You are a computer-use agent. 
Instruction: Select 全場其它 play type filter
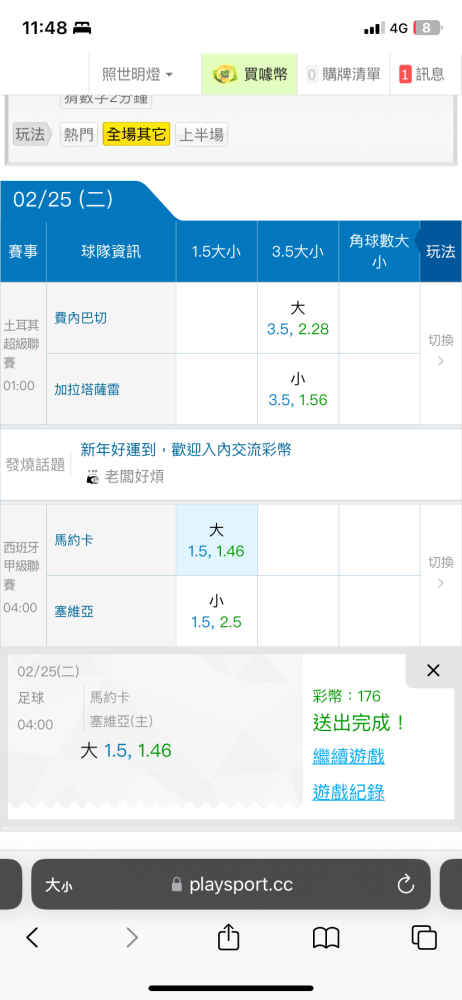[137, 135]
